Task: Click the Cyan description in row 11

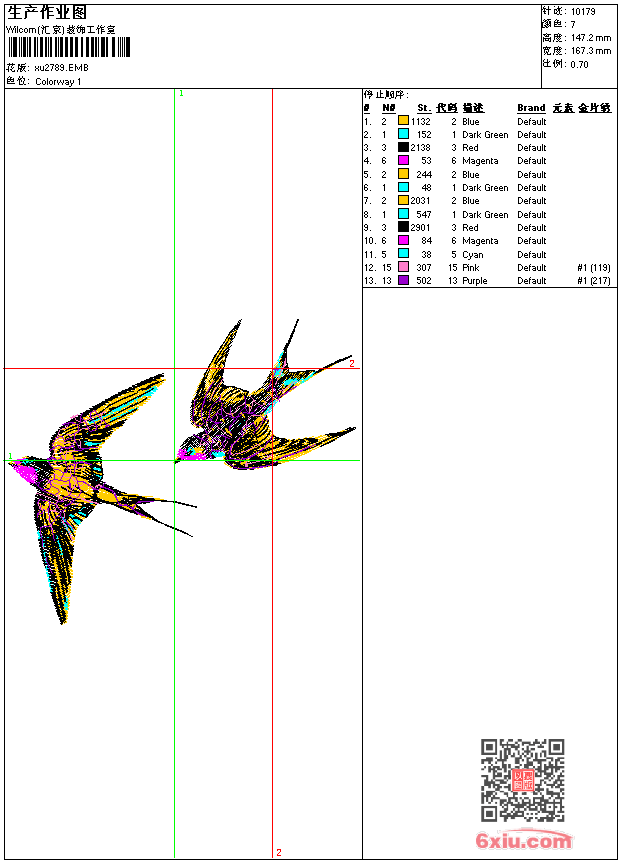Action: point(472,255)
